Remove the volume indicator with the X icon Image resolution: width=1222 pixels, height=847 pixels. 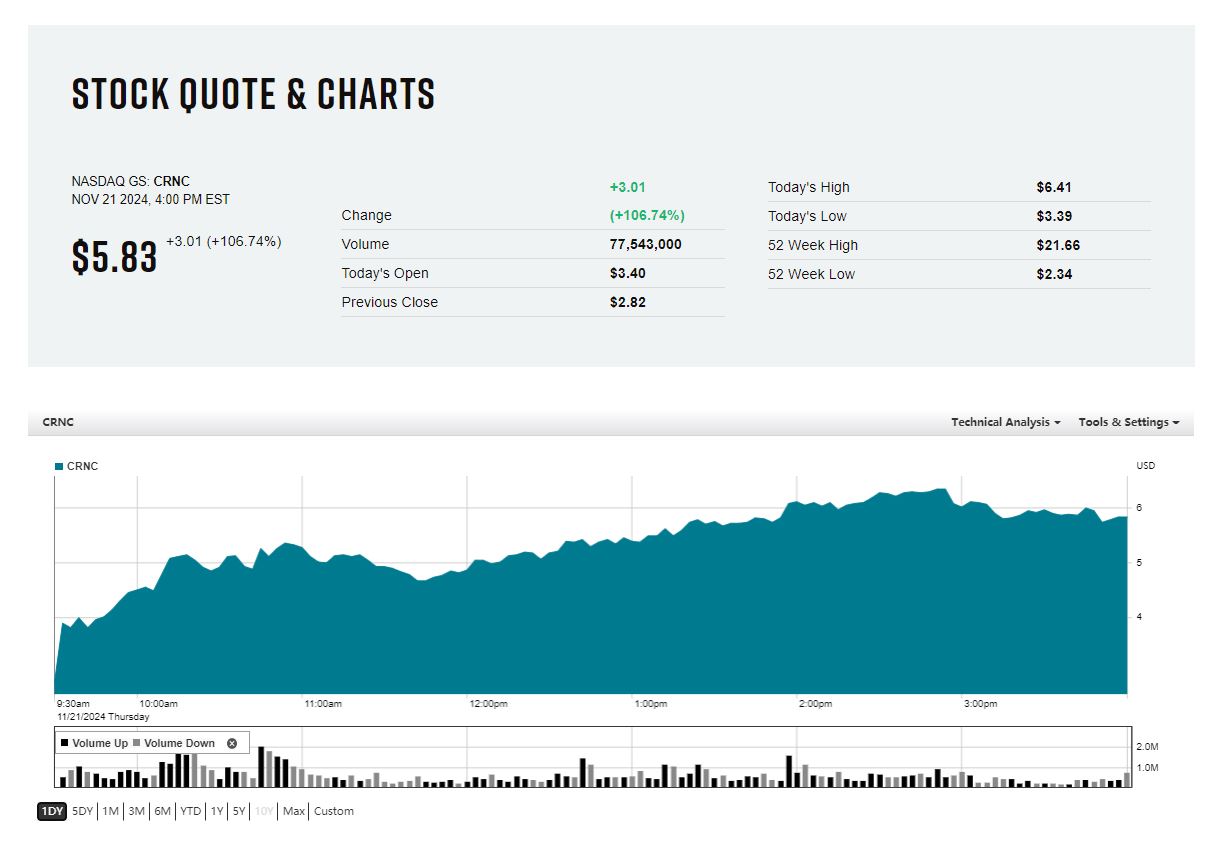pyautogui.click(x=232, y=743)
